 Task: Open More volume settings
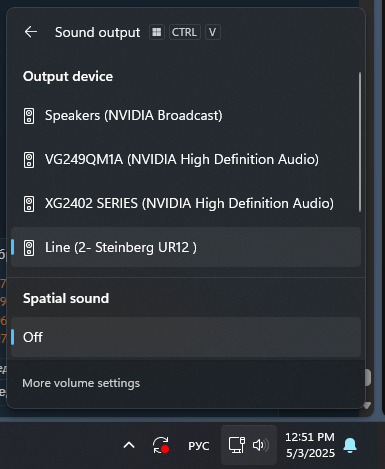coord(81,383)
